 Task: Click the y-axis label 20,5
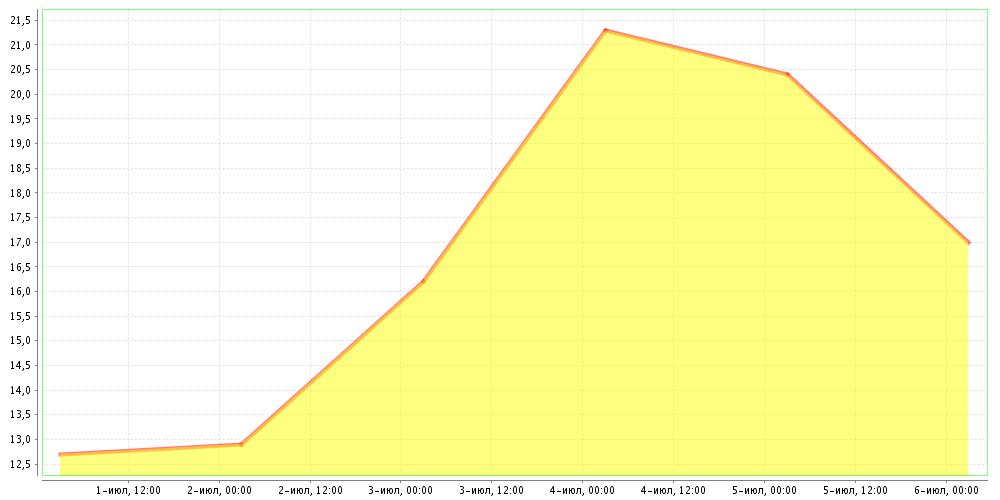[21, 70]
